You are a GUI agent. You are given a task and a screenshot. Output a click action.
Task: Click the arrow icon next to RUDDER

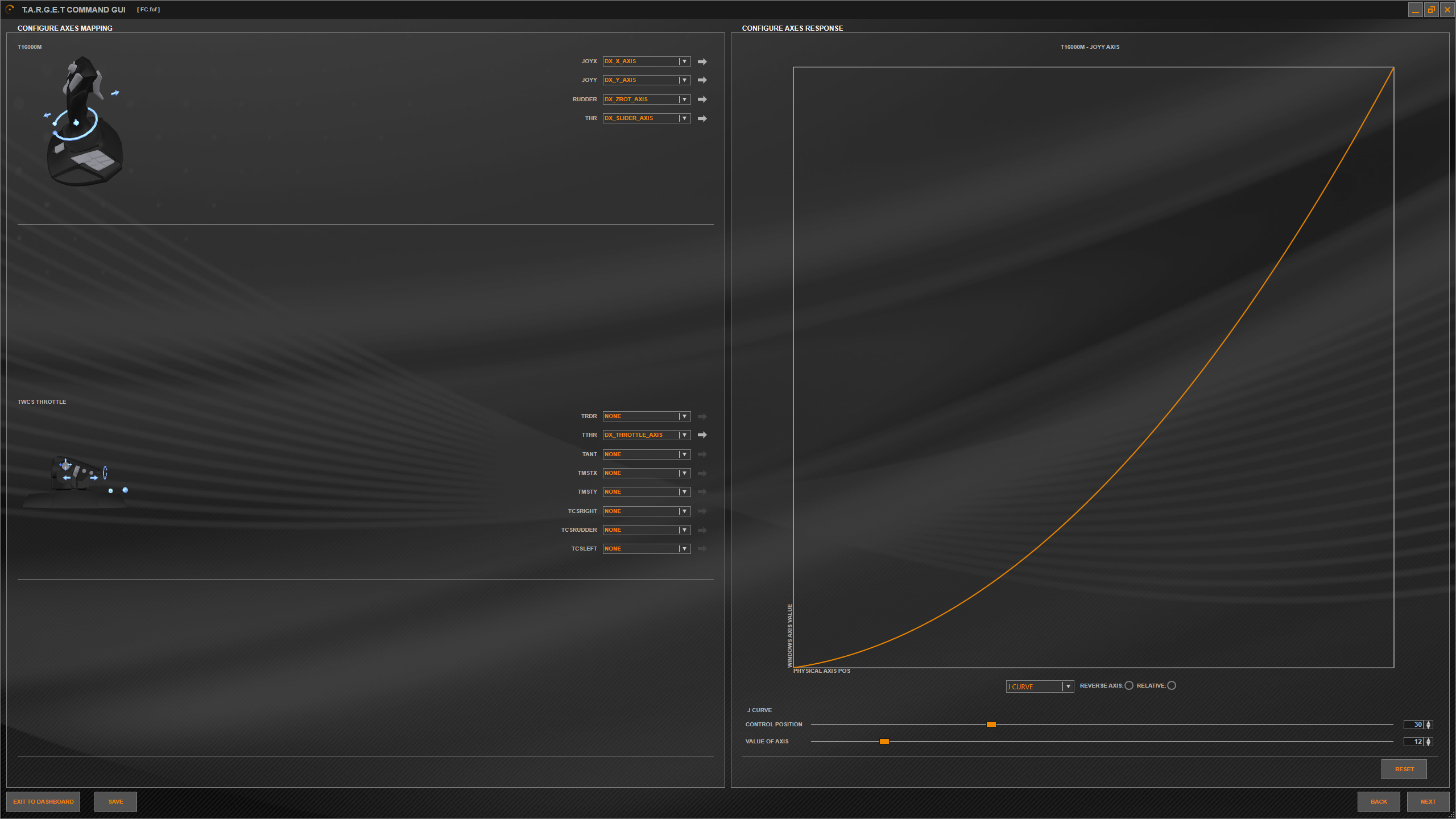click(x=702, y=100)
